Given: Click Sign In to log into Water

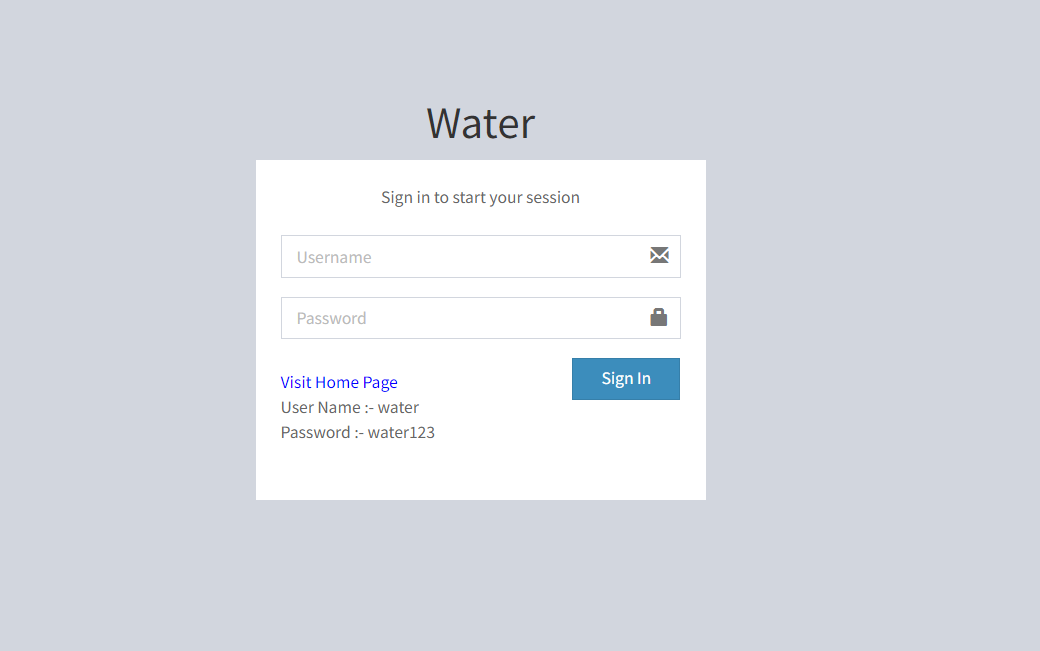Looking at the screenshot, I should click(625, 378).
